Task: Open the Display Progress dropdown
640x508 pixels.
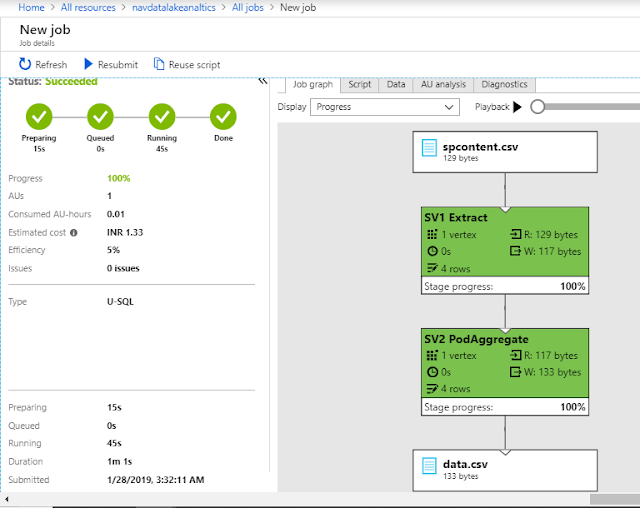Action: pos(385,107)
